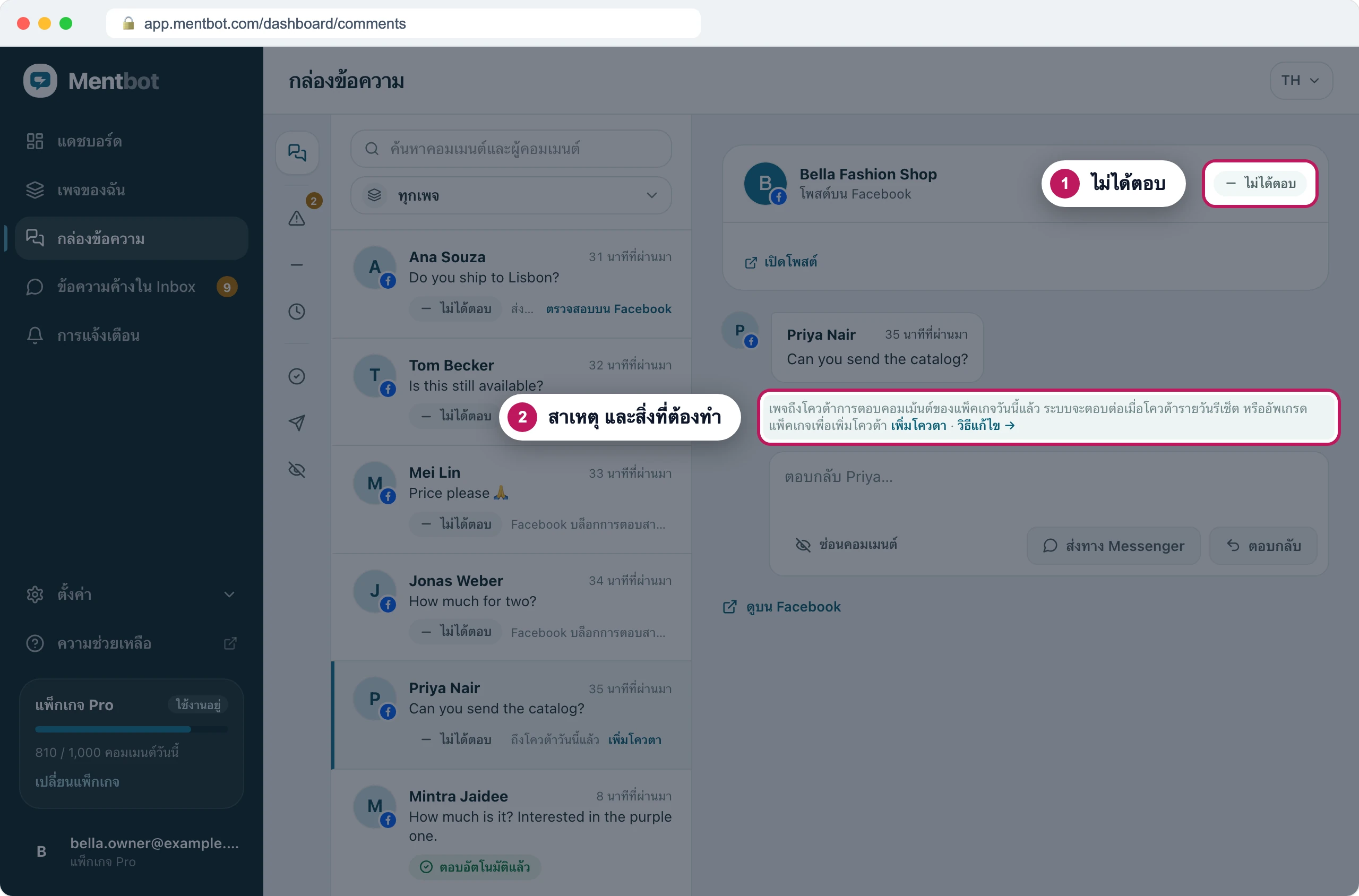Click the ความช่วยเหลือ external-link icon
1359x896 pixels.
(230, 643)
